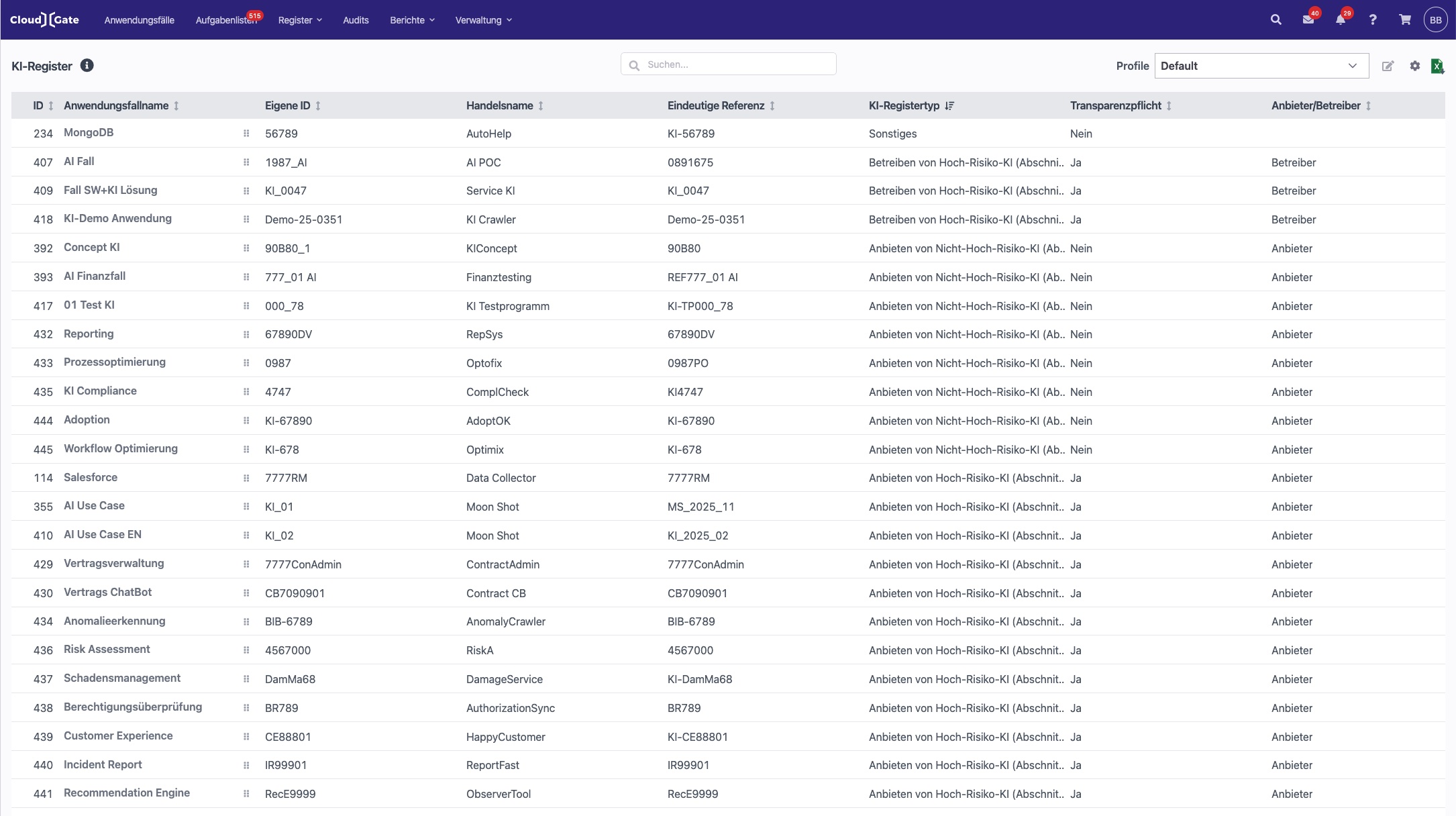
Task: Click the edit profile pencil icon
Action: coord(1388,66)
